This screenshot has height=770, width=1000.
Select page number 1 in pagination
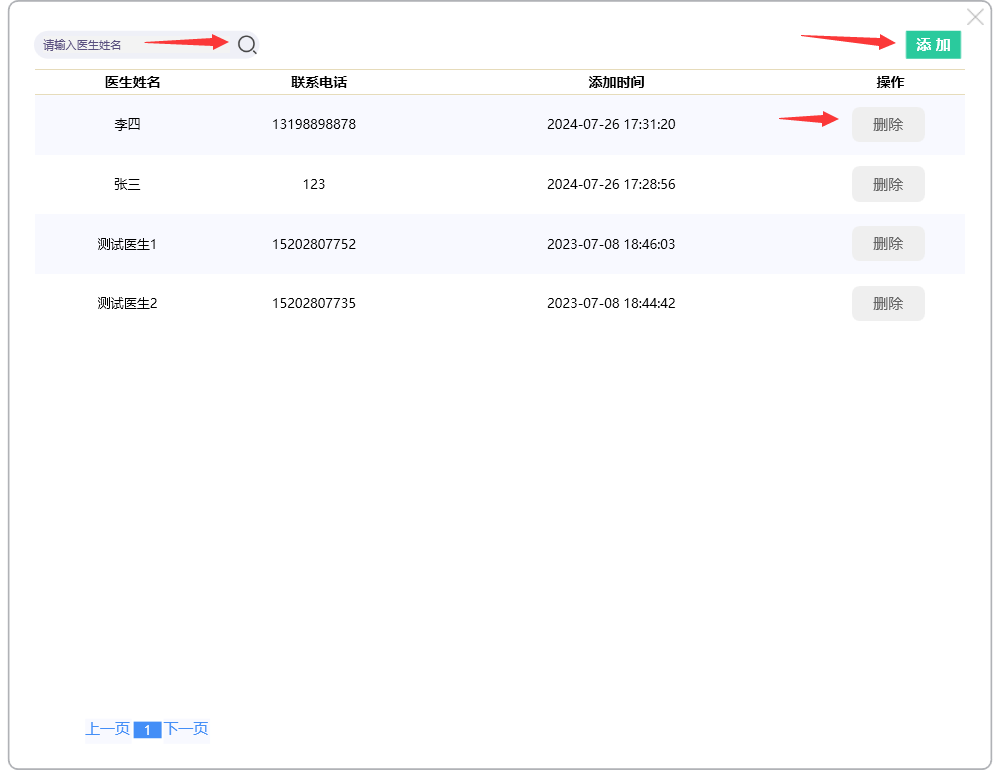pos(147,730)
